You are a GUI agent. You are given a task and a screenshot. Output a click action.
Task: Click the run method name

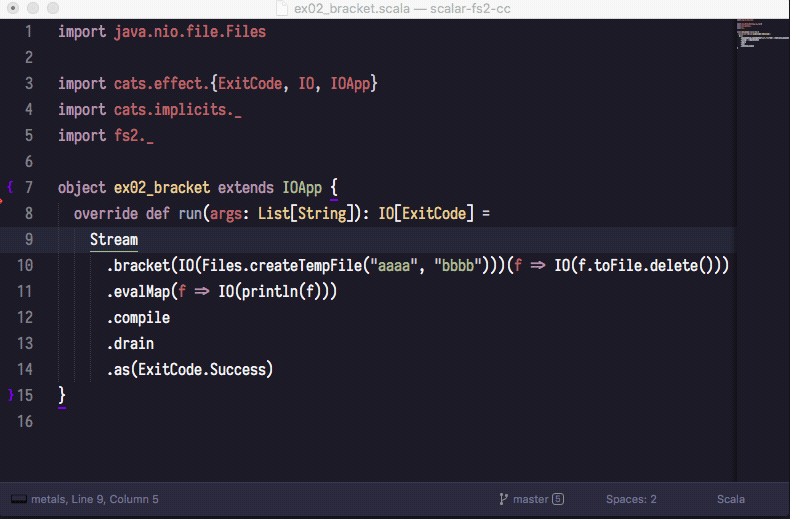(190, 214)
